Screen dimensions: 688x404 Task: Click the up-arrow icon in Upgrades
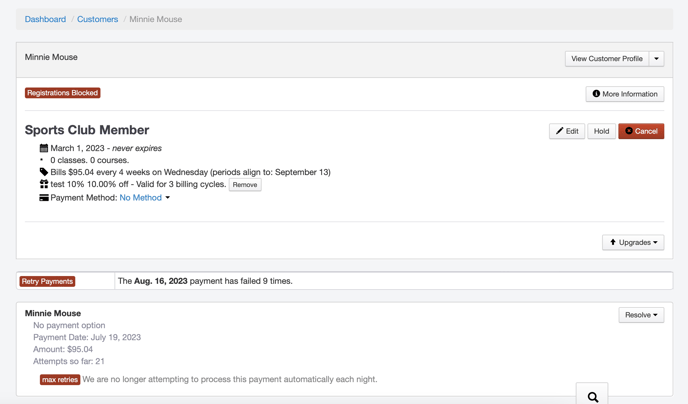point(613,242)
